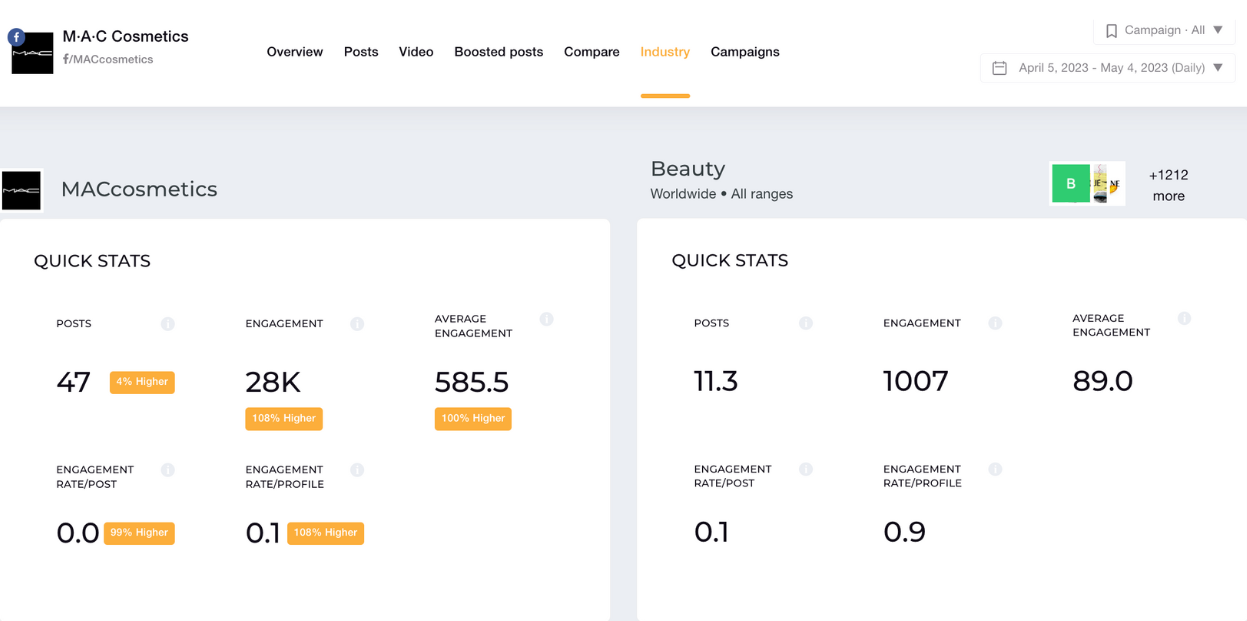
Task: Click the Beauty industry heading
Action: [x=688, y=169]
